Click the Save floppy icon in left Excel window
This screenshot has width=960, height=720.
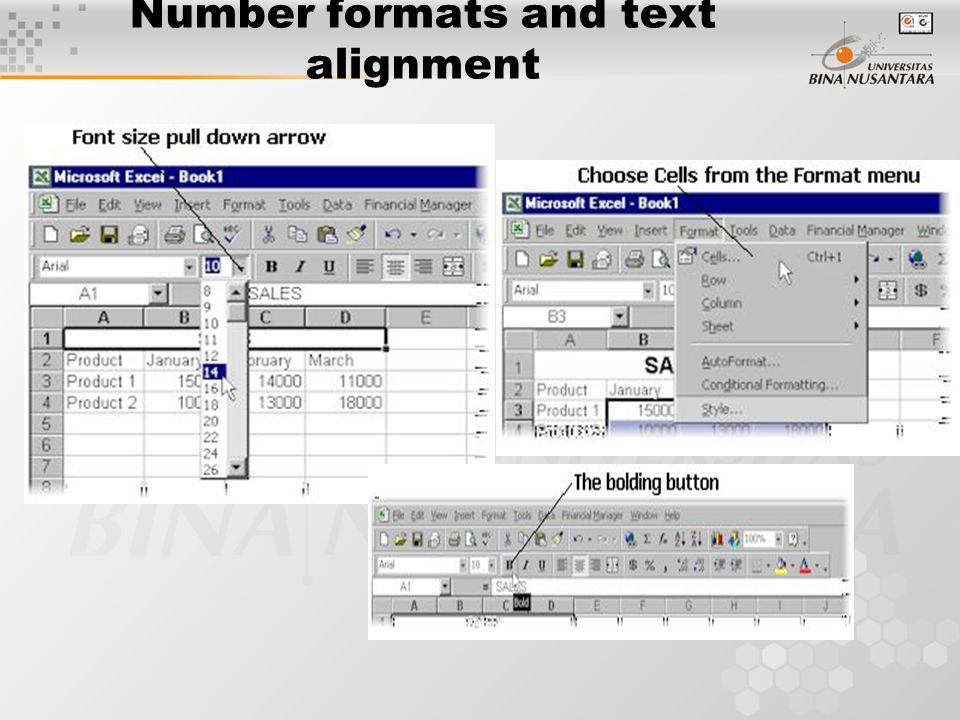(109, 234)
